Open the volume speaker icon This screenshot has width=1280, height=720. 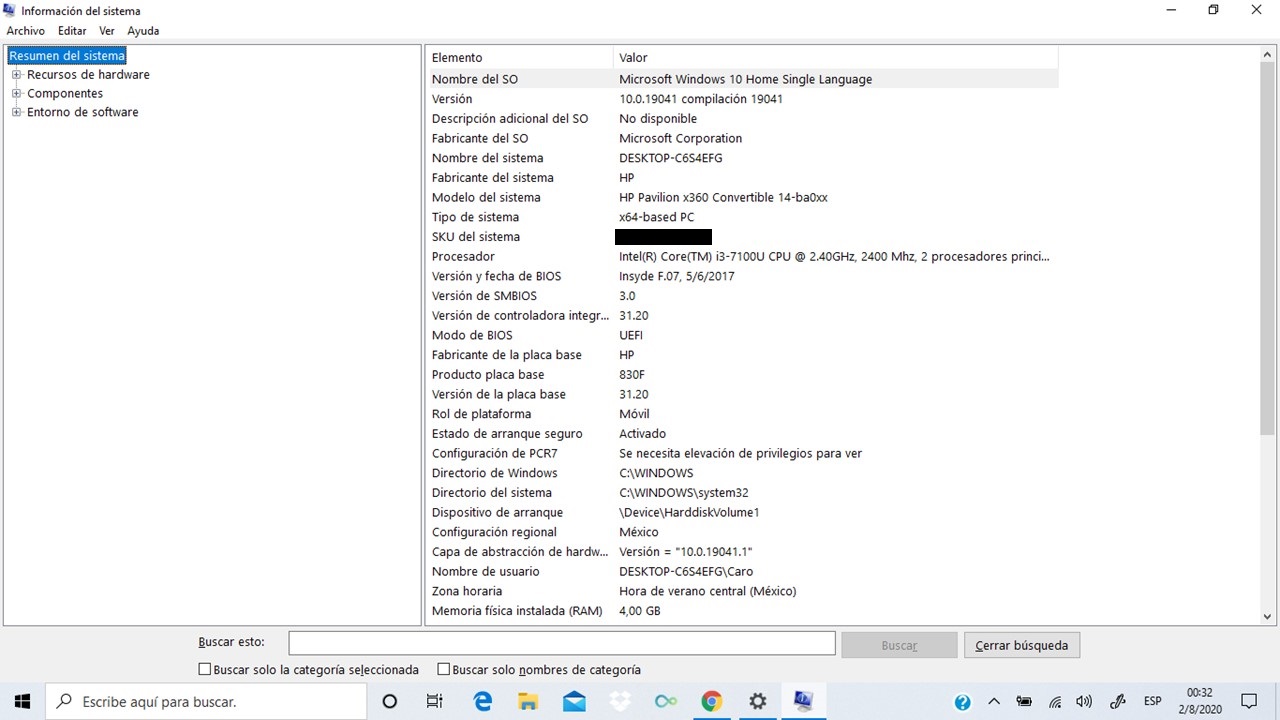(1084, 702)
